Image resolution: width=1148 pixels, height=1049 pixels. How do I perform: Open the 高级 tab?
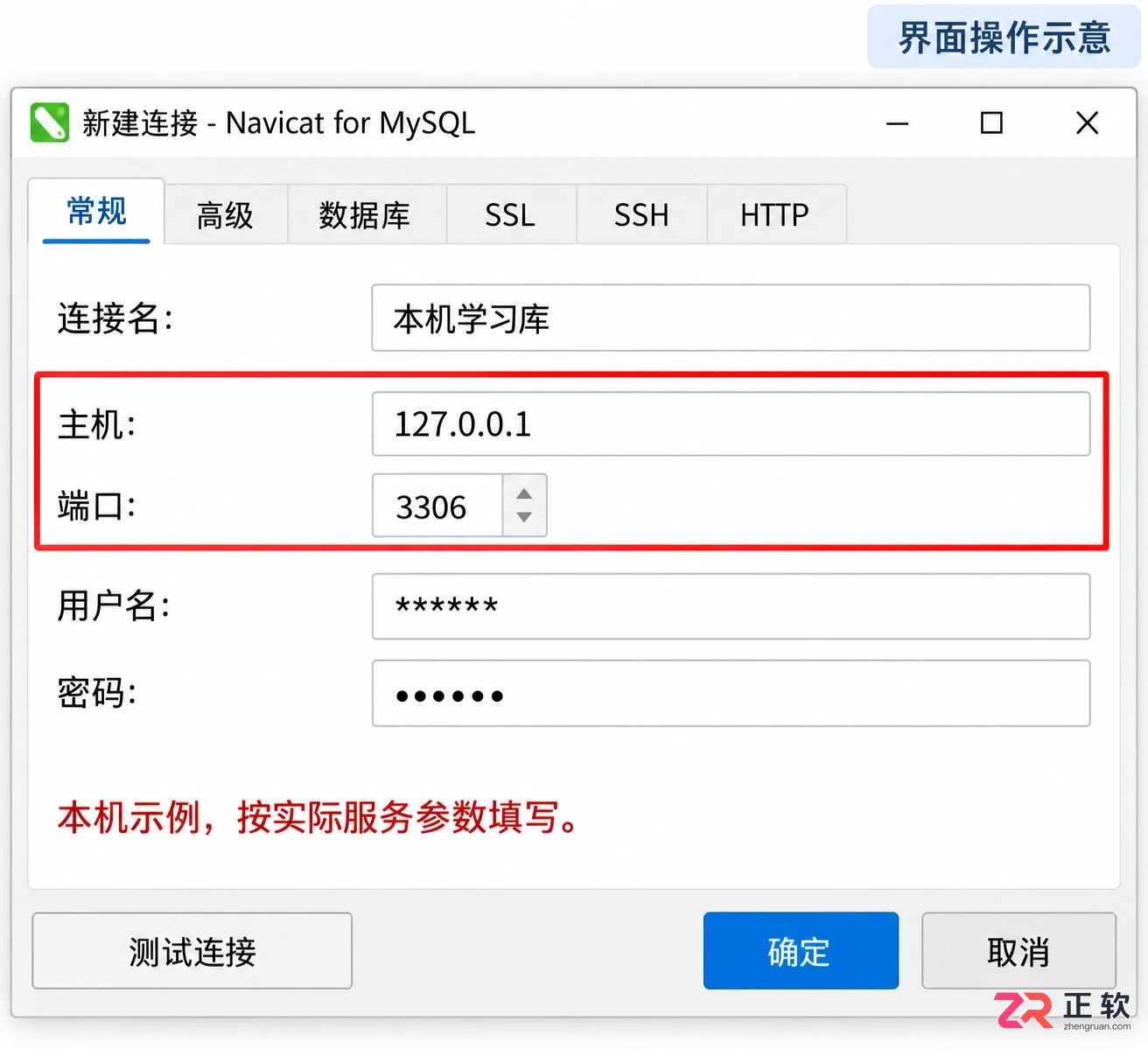[x=226, y=214]
